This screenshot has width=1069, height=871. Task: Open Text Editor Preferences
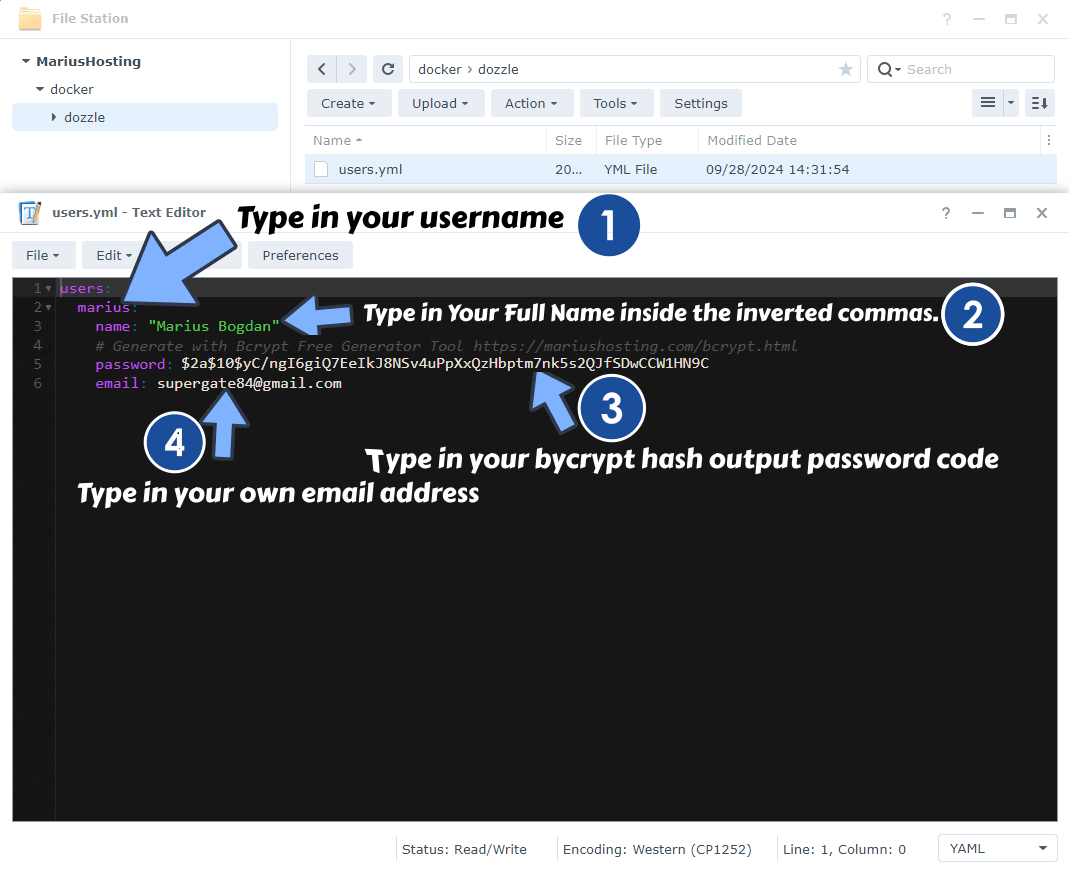300,255
